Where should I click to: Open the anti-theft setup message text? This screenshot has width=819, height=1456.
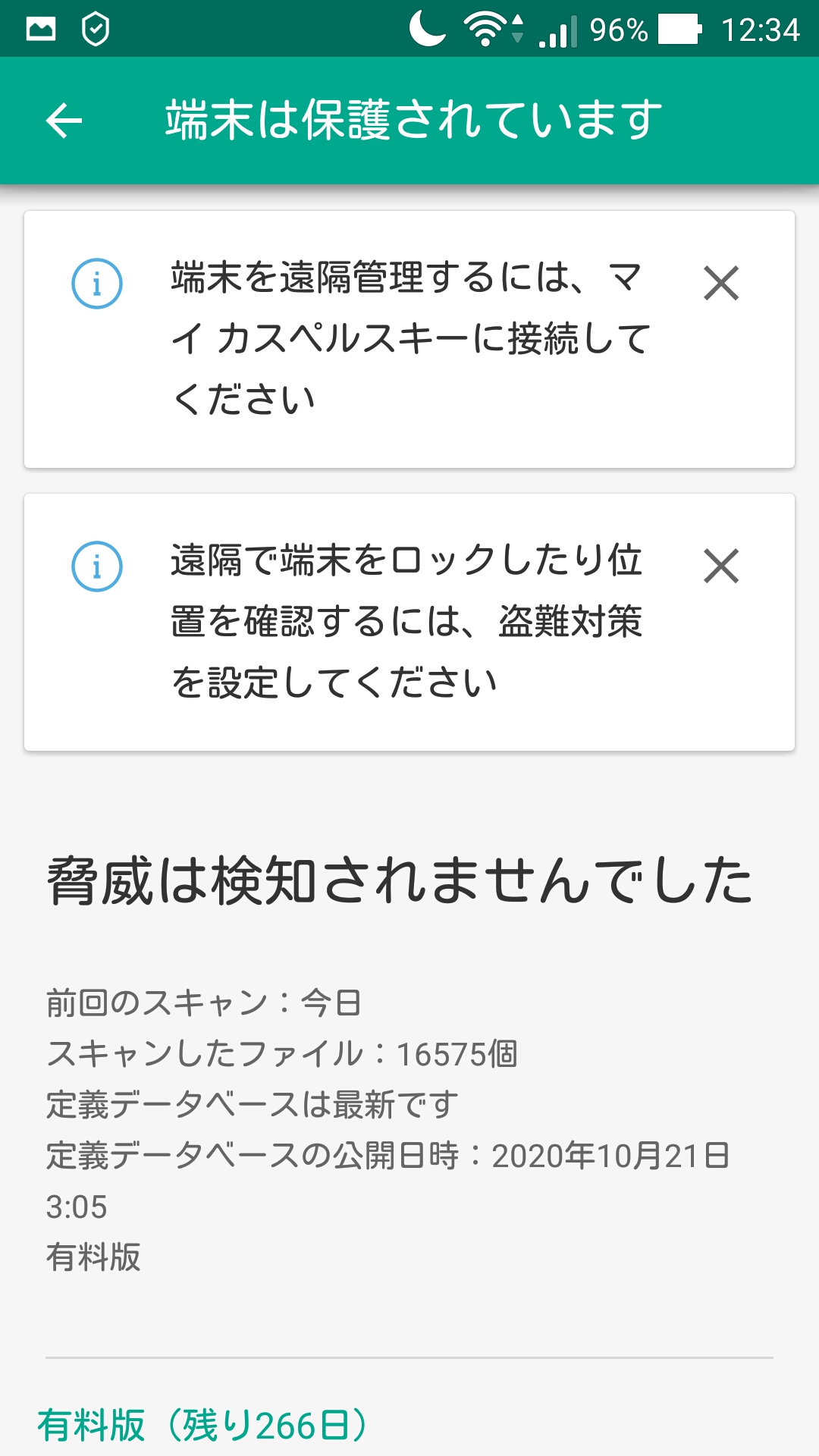click(x=407, y=621)
